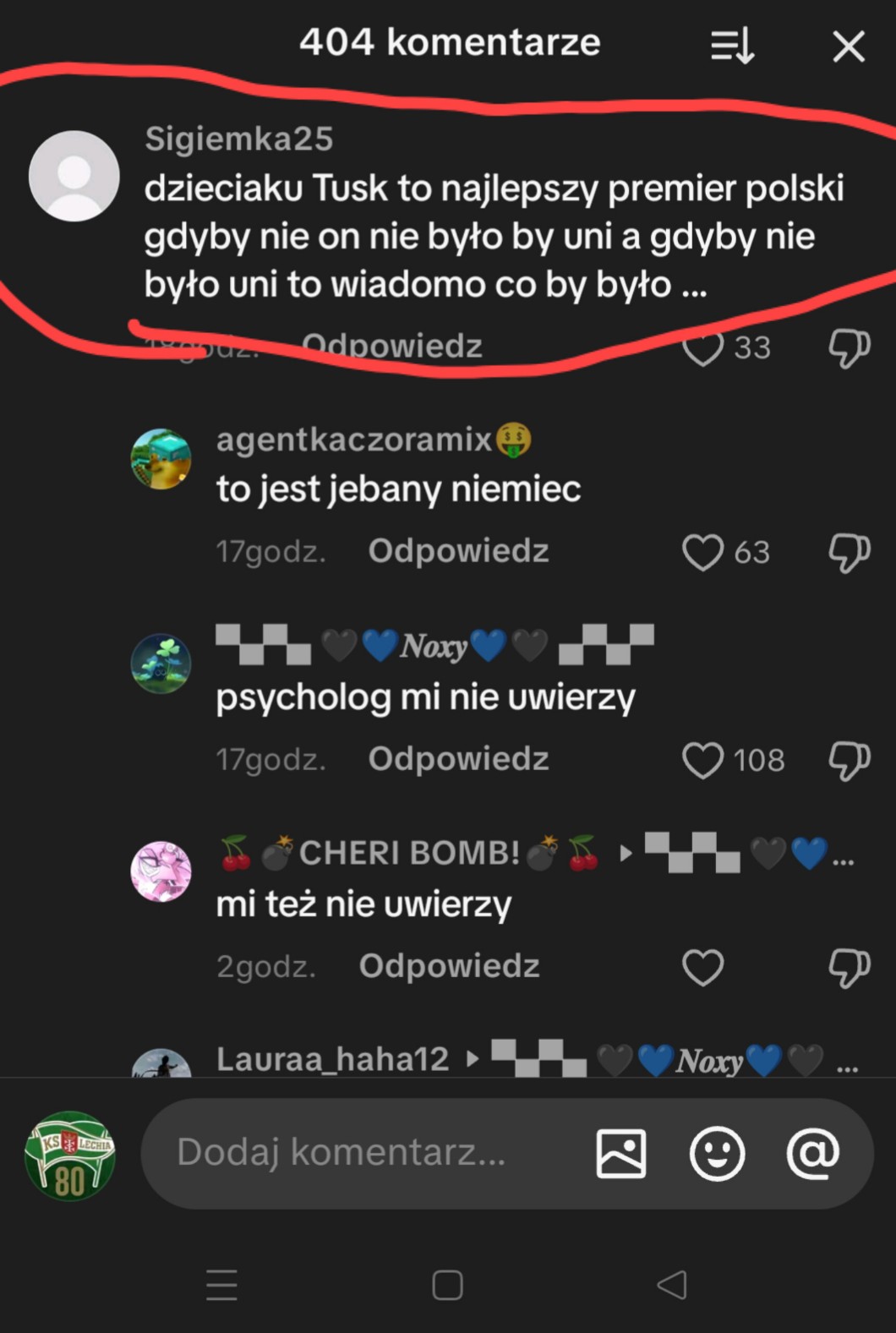896x1333 pixels.
Task: Dislike the "psycholog mi nie uwierzy" comment
Action: [x=849, y=760]
